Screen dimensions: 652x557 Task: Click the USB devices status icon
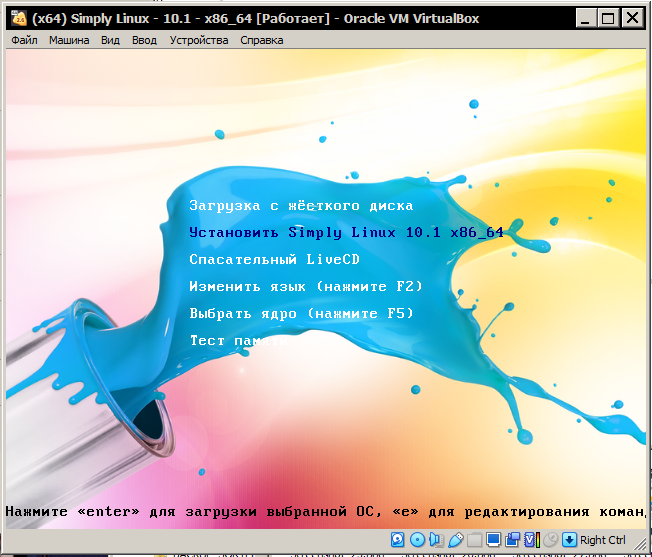pyautogui.click(x=455, y=540)
